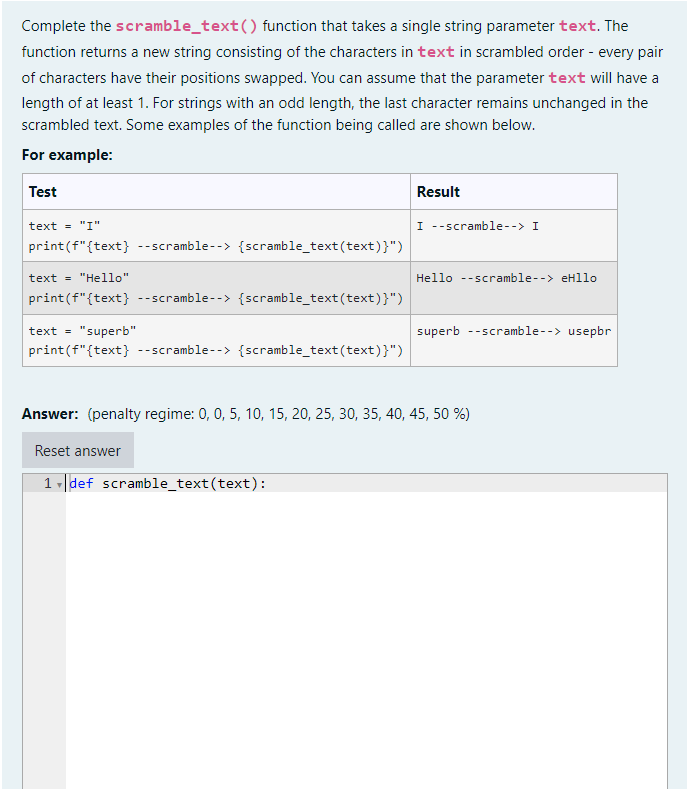Image resolution: width=687 pixels, height=789 pixels.
Task: Click the pink scramble_text() keyword in description
Action: tap(187, 26)
